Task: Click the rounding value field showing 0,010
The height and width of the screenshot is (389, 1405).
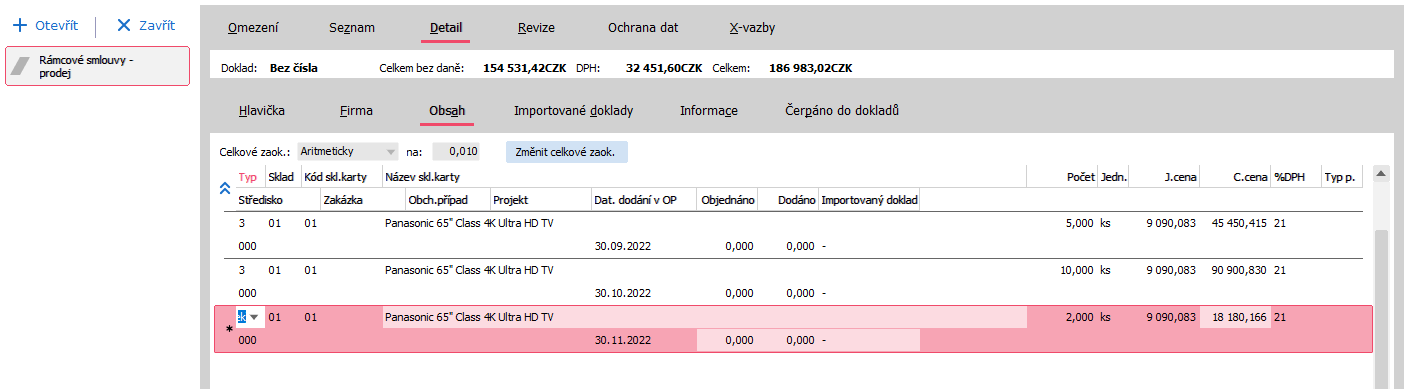Action: 456,152
